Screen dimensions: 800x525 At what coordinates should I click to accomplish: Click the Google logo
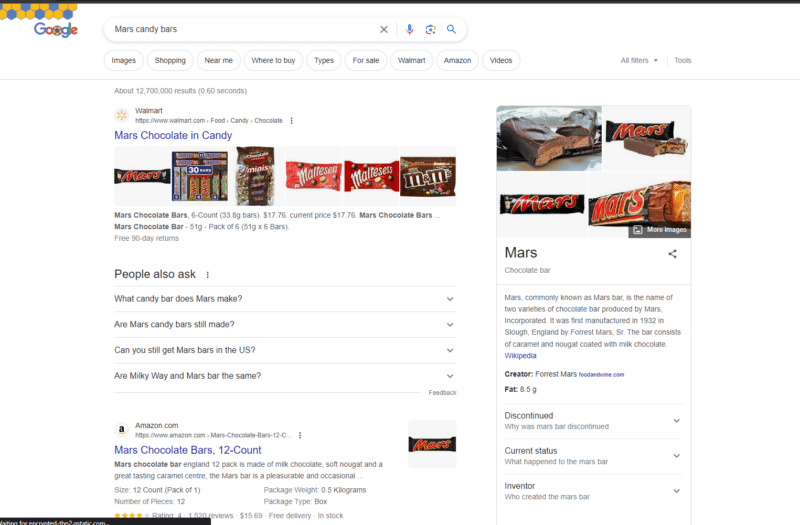tap(55, 30)
